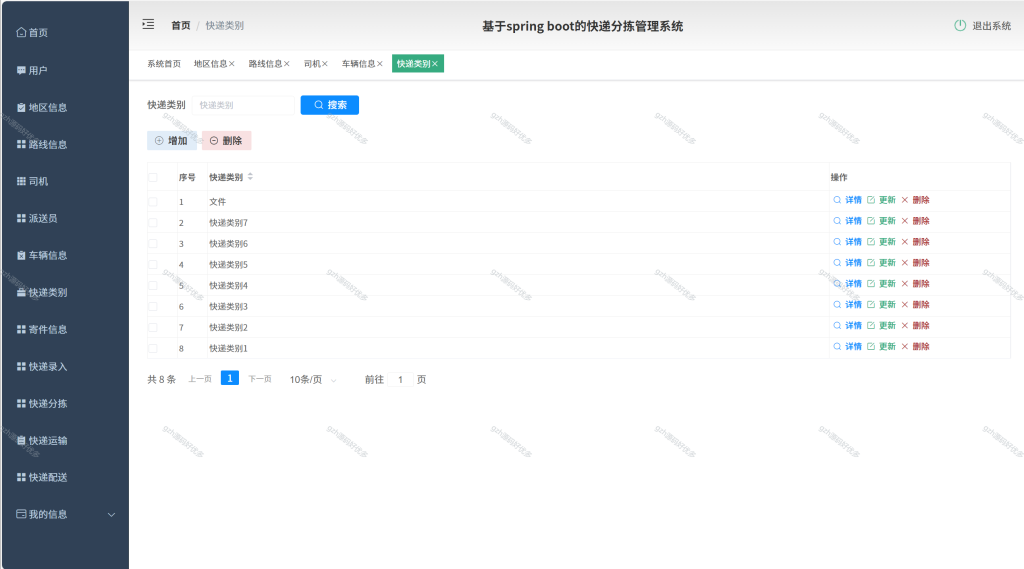Open the 10条/页 page size dropdown

tap(313, 380)
